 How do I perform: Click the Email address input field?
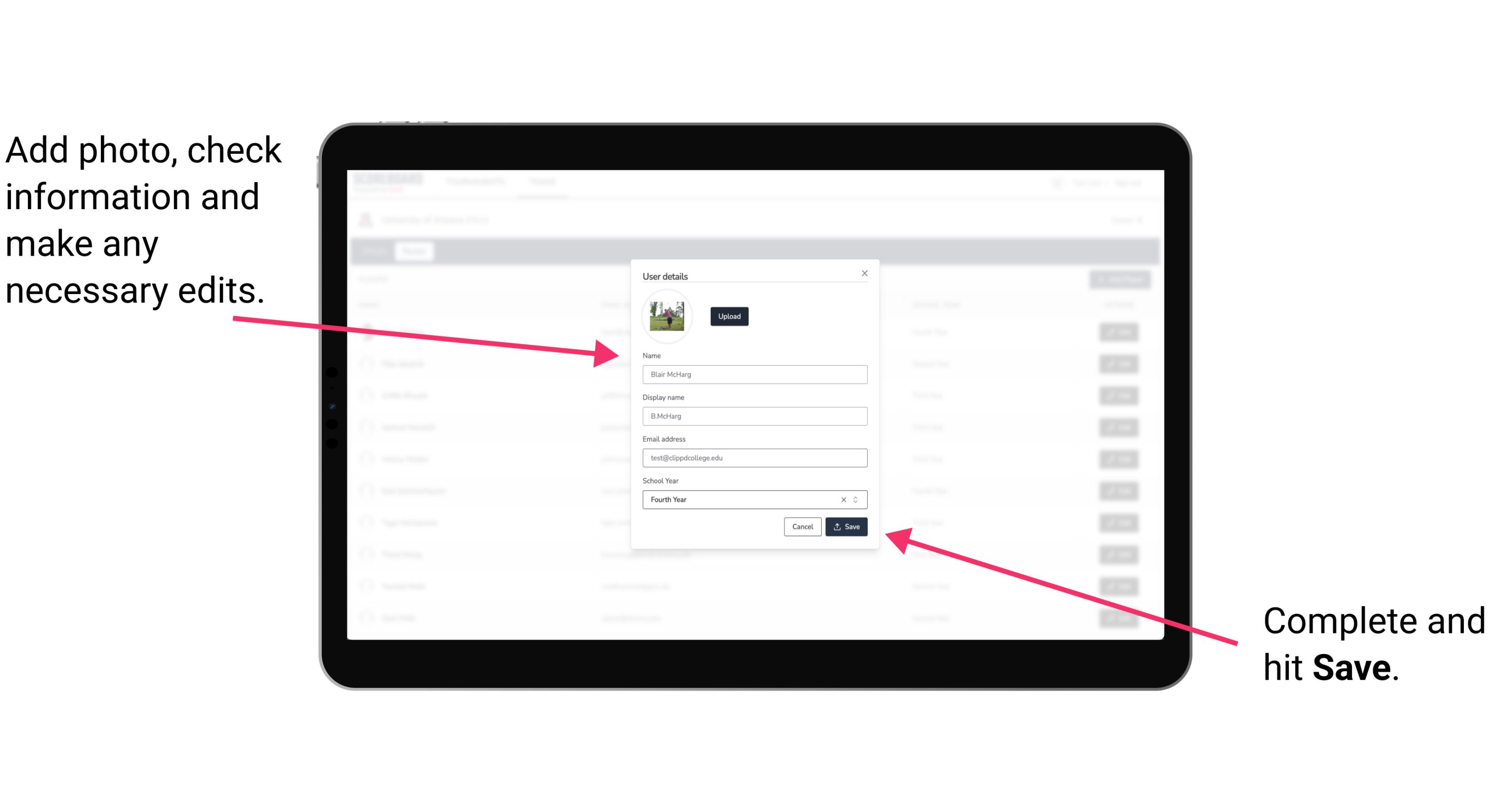tap(753, 457)
